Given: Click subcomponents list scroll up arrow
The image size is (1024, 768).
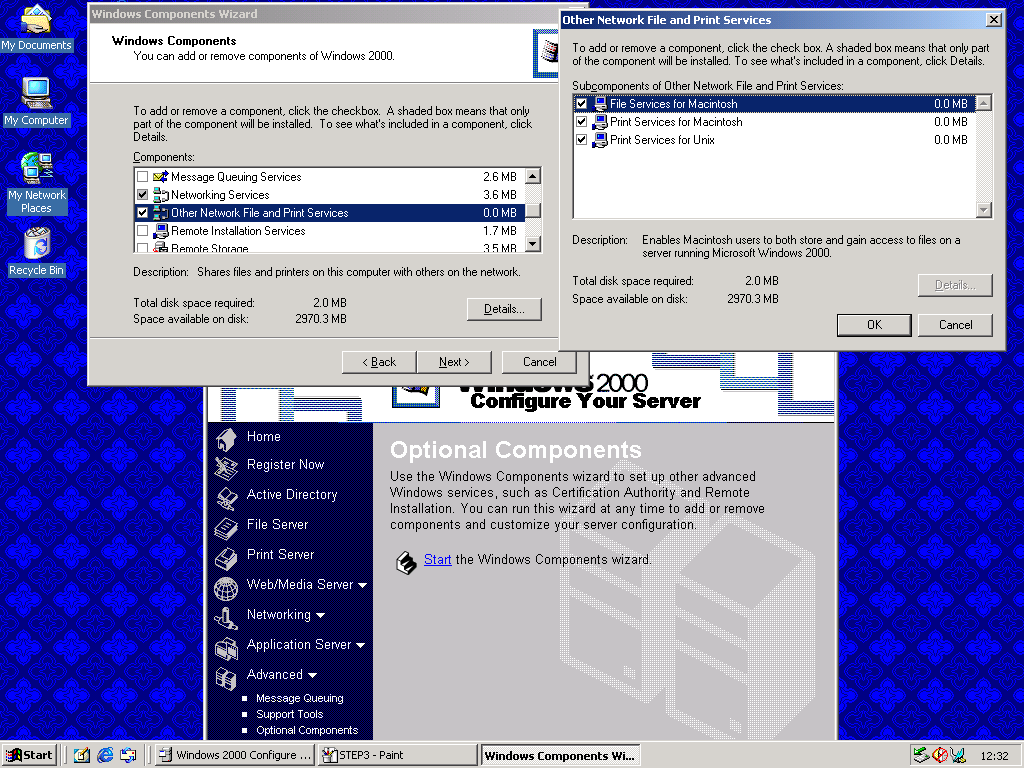Looking at the screenshot, I should point(984,103).
